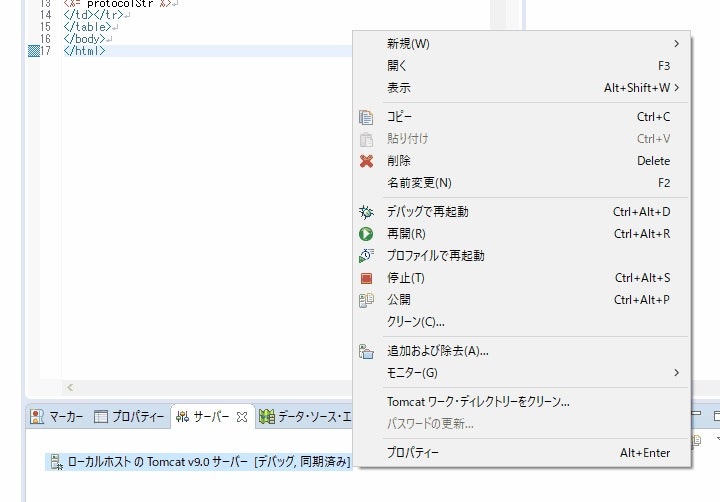Expand the モニター(G) submenu

[x=676, y=372]
